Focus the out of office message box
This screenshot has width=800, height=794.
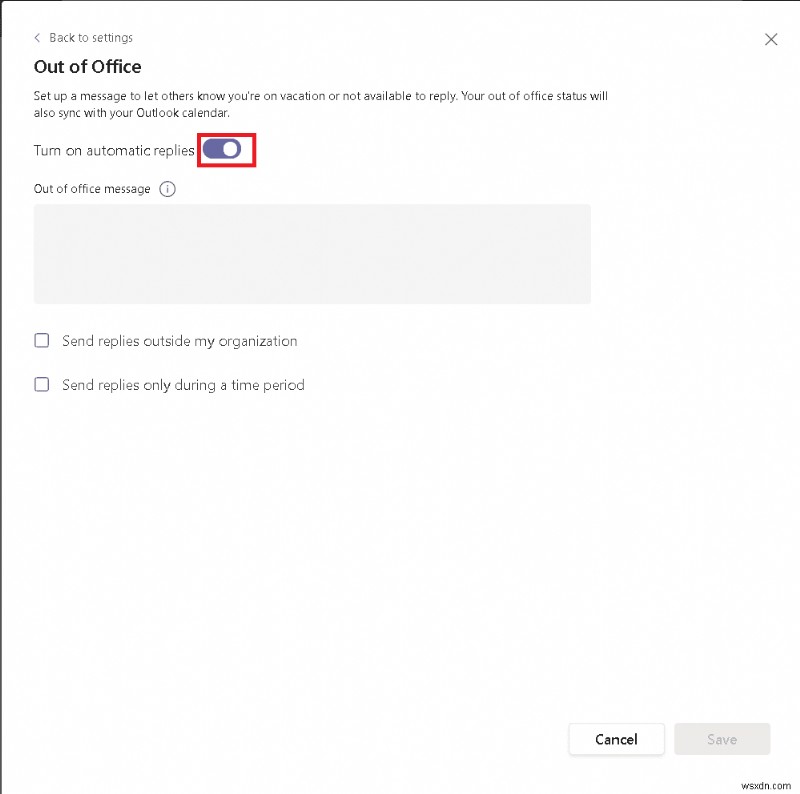coord(312,254)
